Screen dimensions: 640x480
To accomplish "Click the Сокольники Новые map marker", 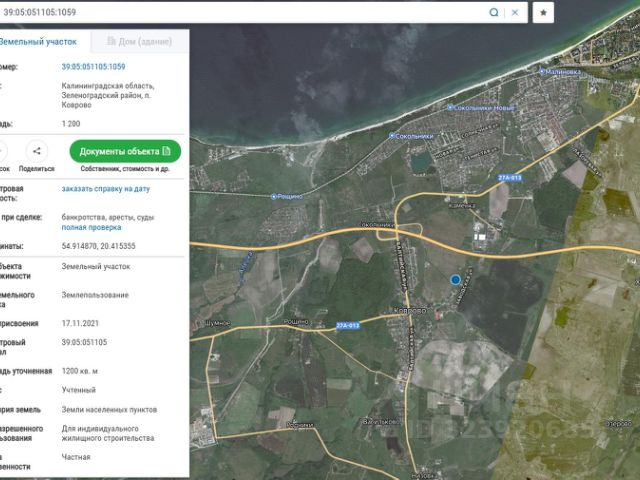I will point(451,107).
